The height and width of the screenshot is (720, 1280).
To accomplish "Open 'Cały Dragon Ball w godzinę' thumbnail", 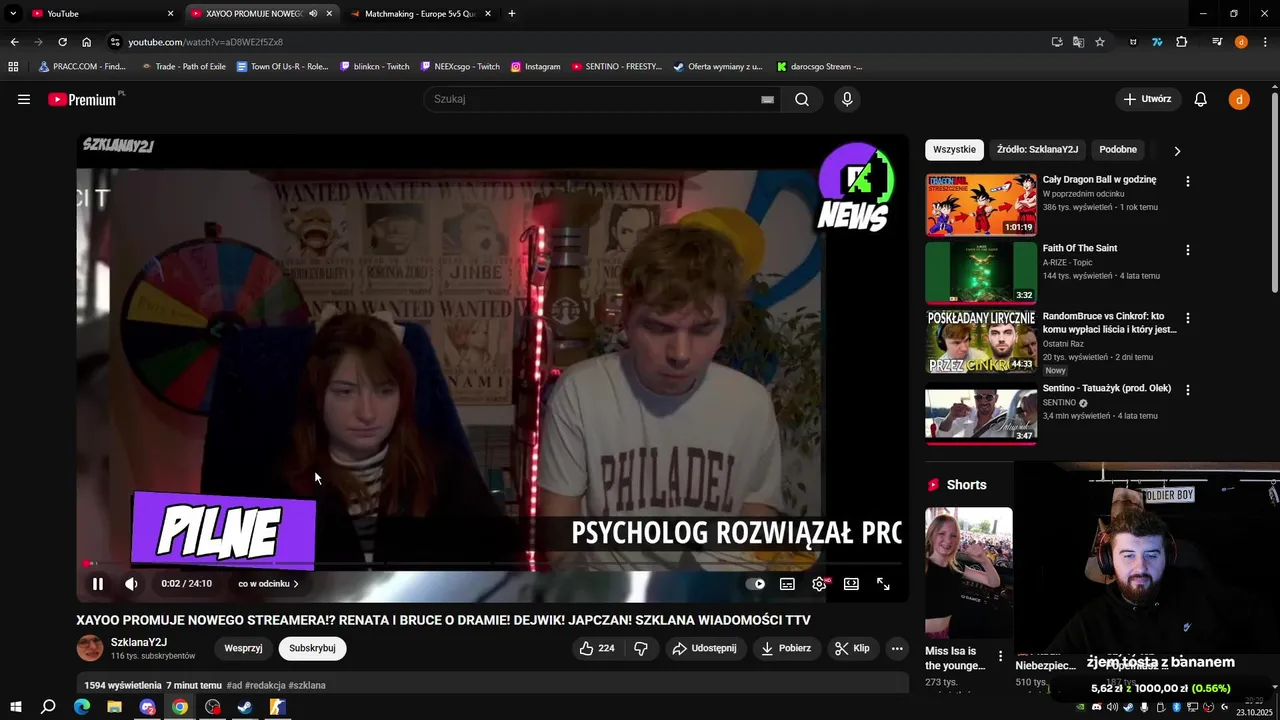I will coord(981,205).
